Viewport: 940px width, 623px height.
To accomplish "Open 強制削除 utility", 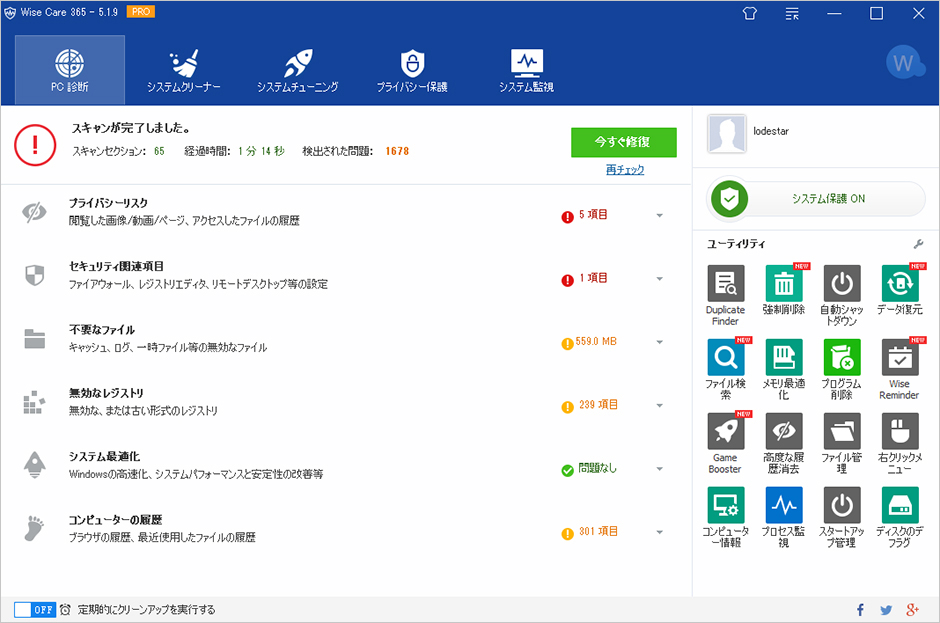I will point(784,290).
